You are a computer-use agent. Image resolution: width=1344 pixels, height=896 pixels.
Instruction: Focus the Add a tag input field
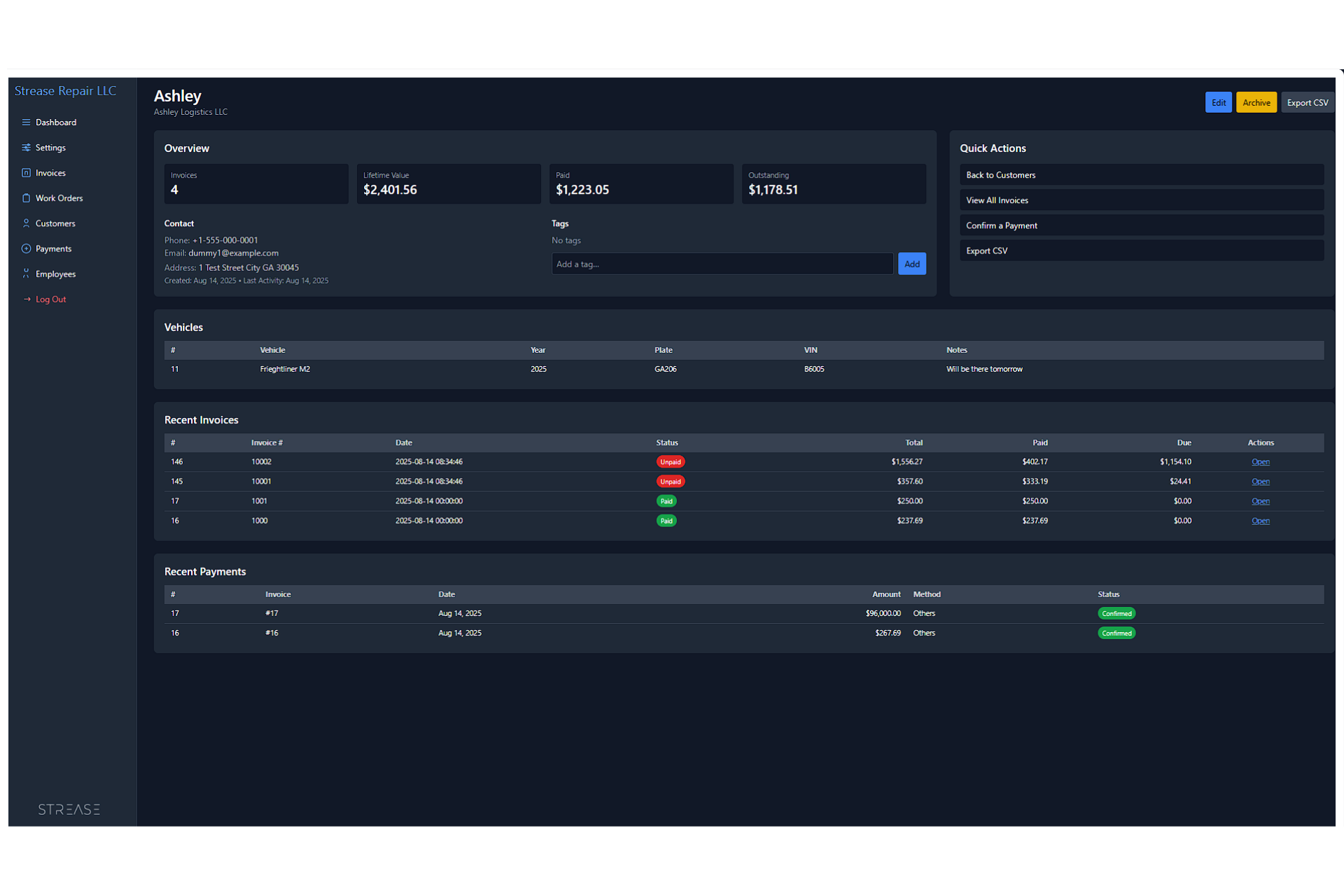pos(722,264)
